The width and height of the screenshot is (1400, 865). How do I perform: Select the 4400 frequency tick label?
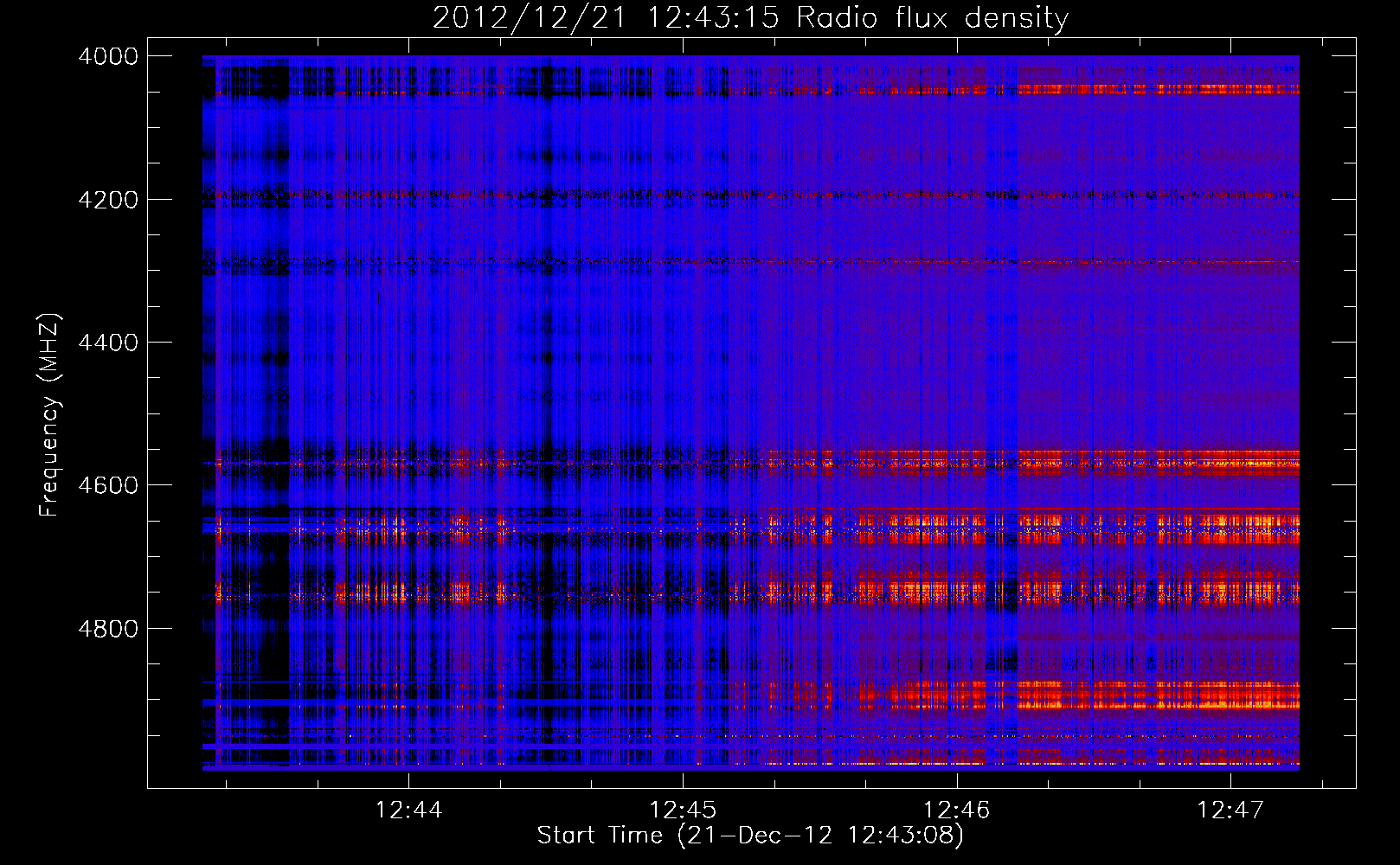pos(108,343)
